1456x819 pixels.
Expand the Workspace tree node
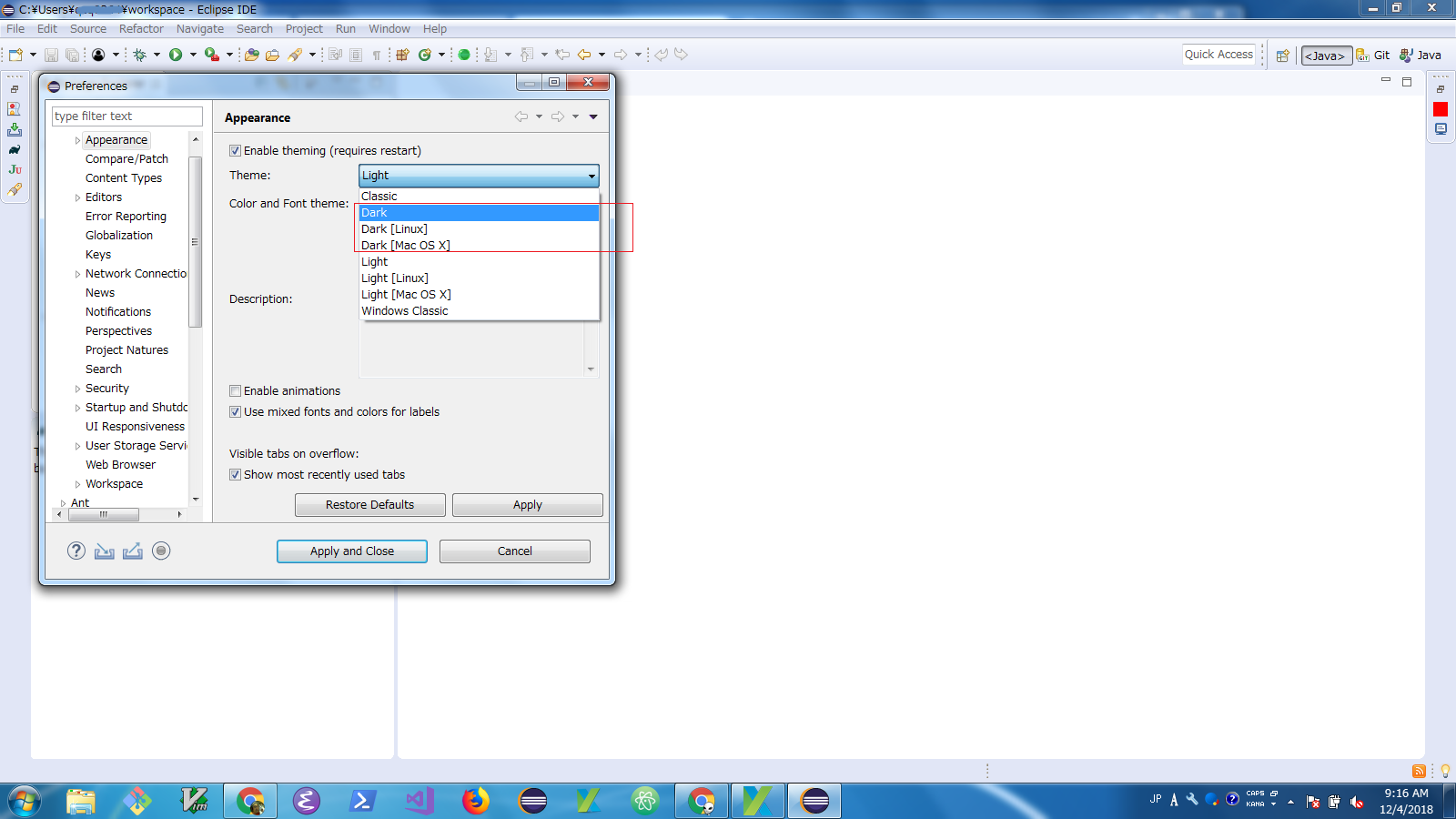point(77,484)
